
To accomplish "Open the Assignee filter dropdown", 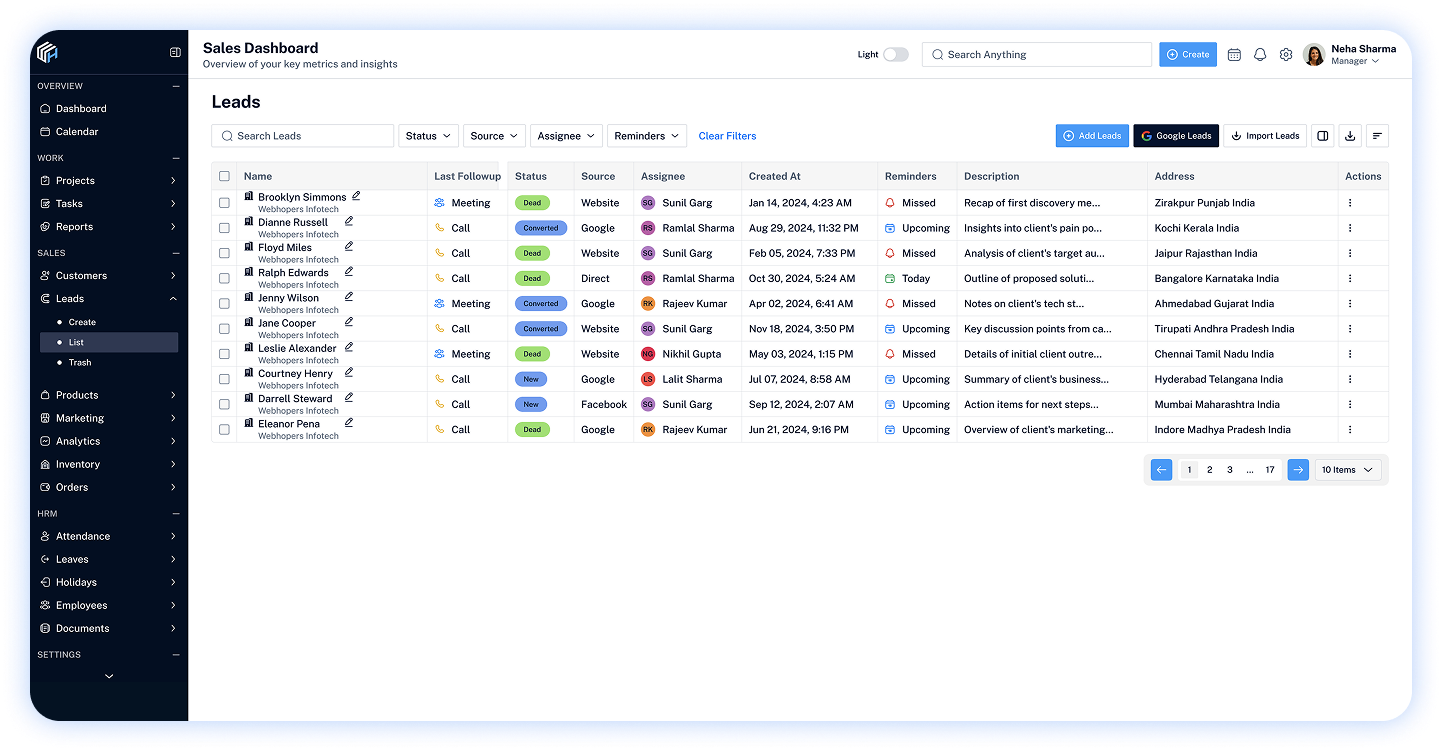I will [x=566, y=136].
